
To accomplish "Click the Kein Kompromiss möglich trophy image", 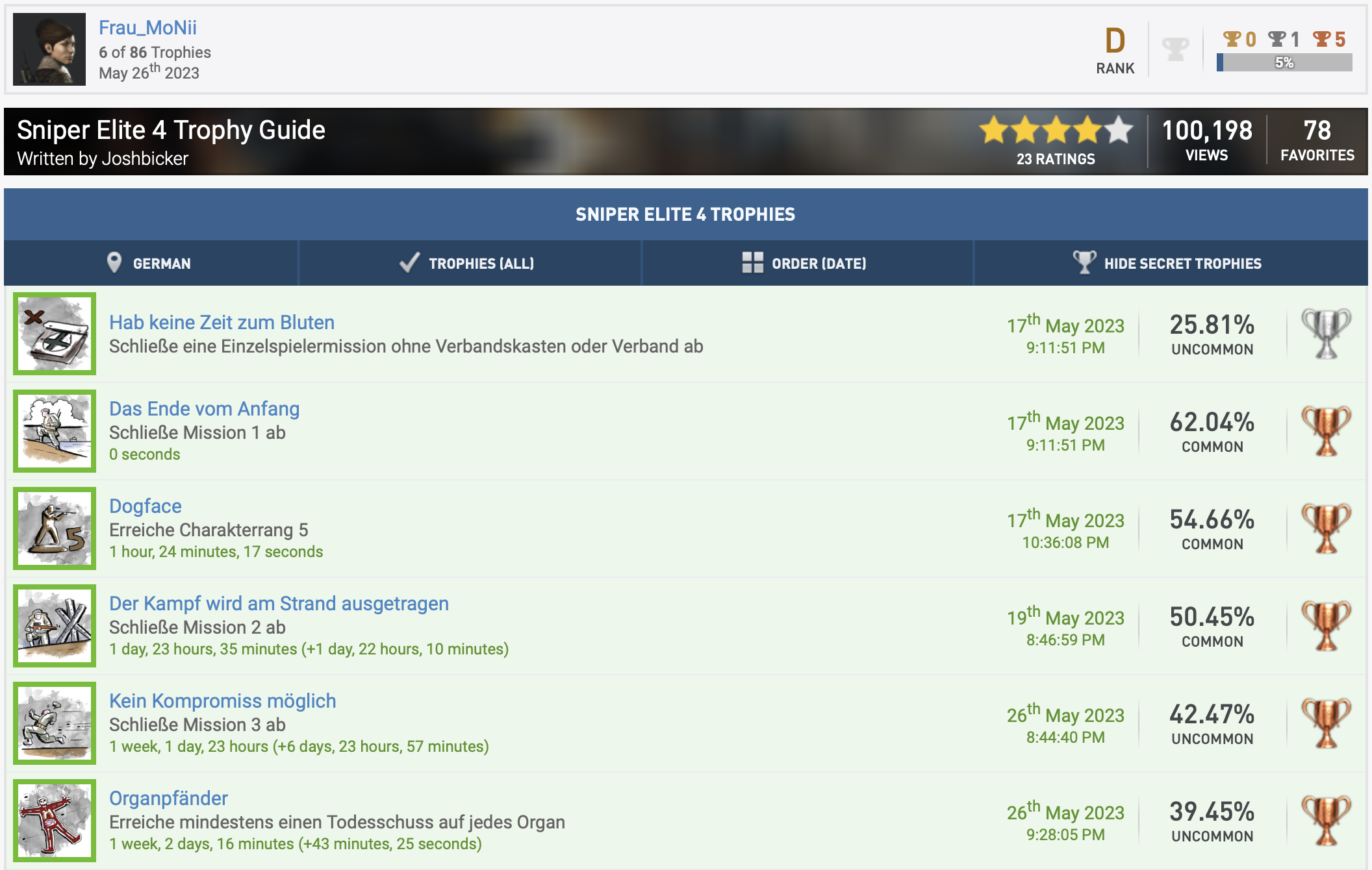I will [55, 723].
